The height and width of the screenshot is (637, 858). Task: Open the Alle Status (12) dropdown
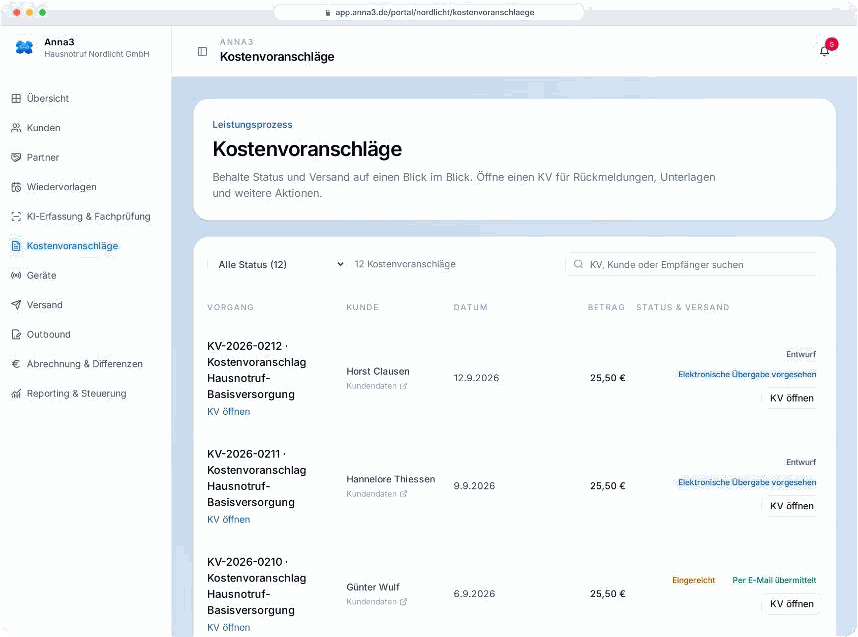tap(277, 265)
